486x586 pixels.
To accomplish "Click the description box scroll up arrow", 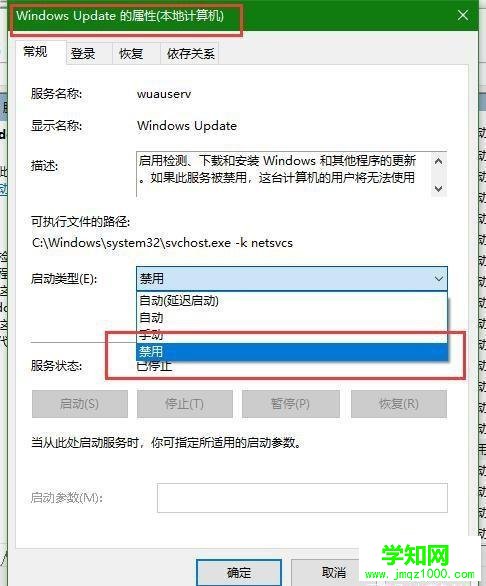I will [439, 161].
